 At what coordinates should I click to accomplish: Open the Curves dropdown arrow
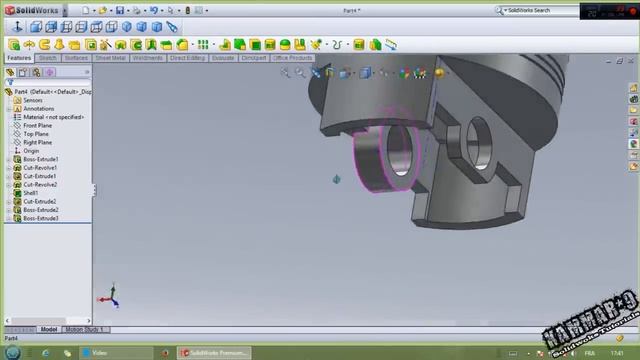click(348, 45)
